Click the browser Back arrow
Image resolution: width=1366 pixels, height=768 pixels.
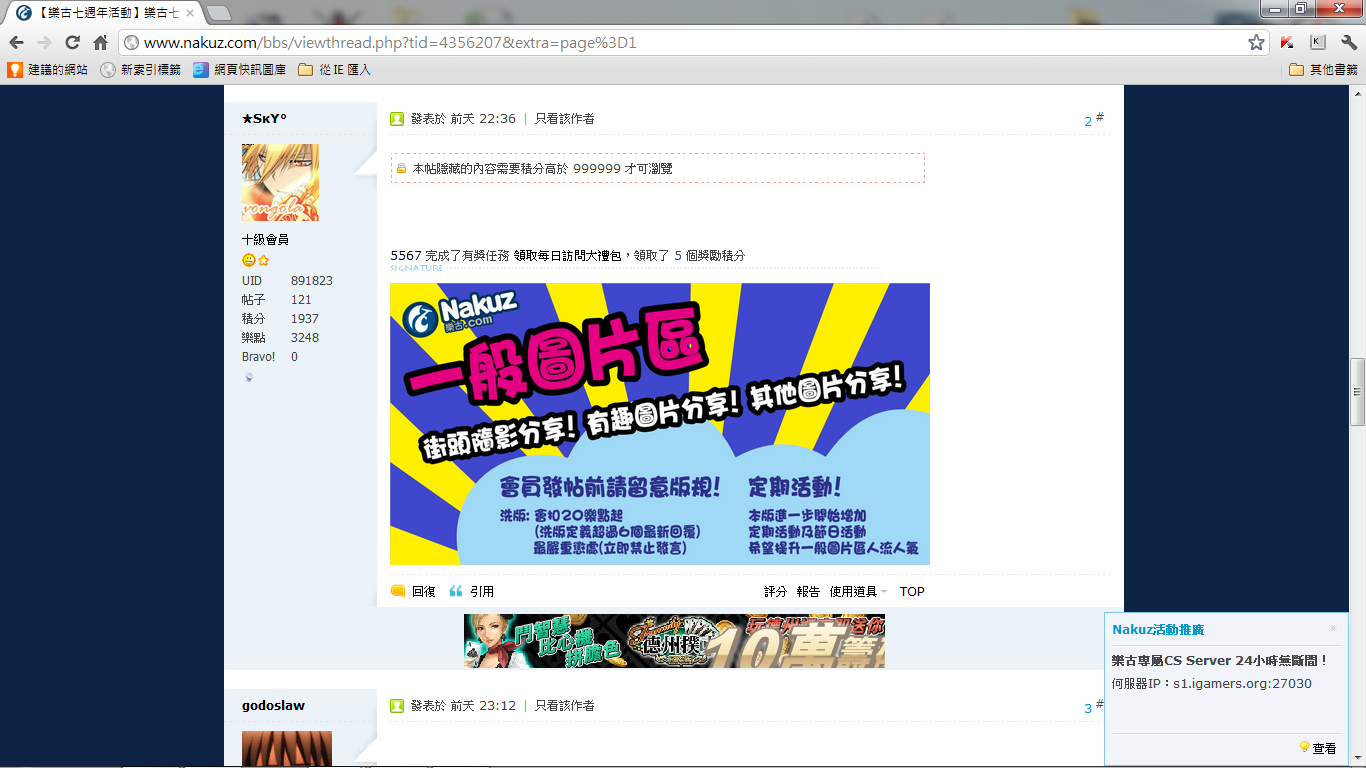[x=16, y=43]
